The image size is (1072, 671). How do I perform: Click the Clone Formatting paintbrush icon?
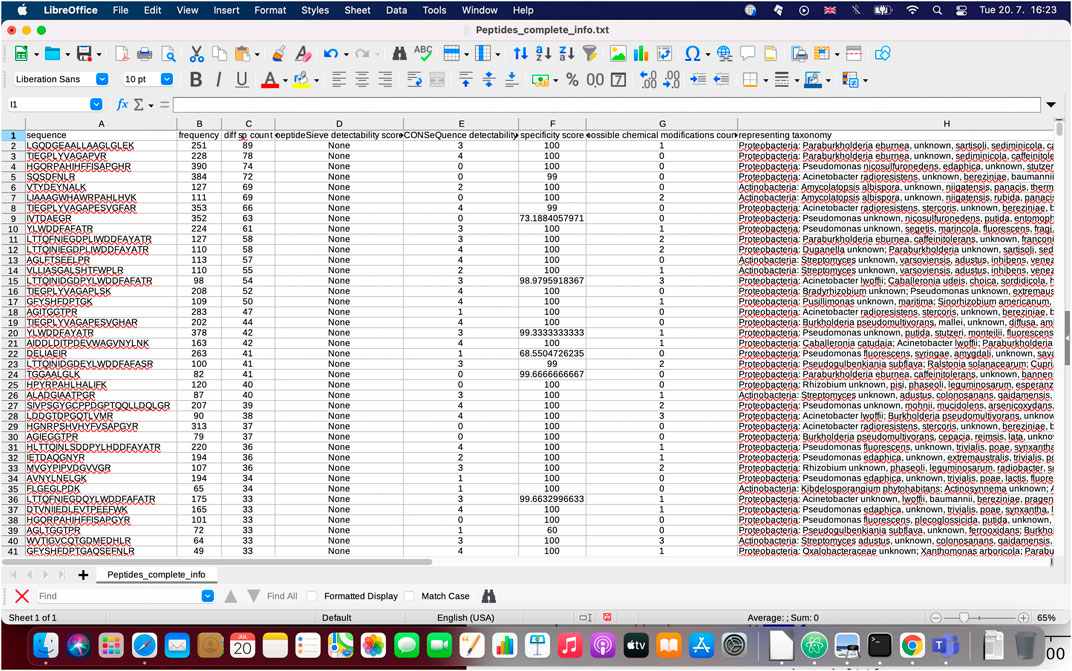point(279,54)
